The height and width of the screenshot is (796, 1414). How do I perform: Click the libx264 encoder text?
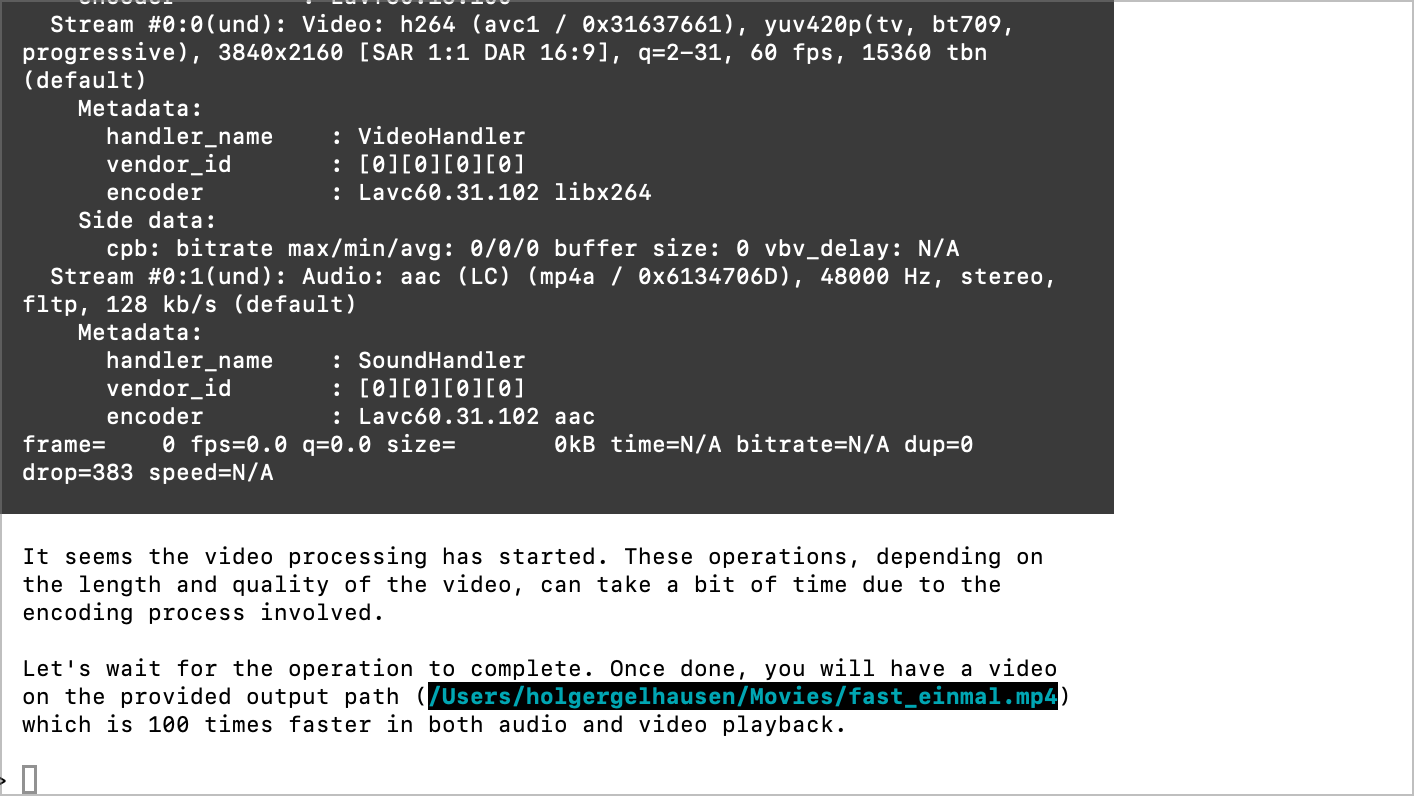click(603, 193)
